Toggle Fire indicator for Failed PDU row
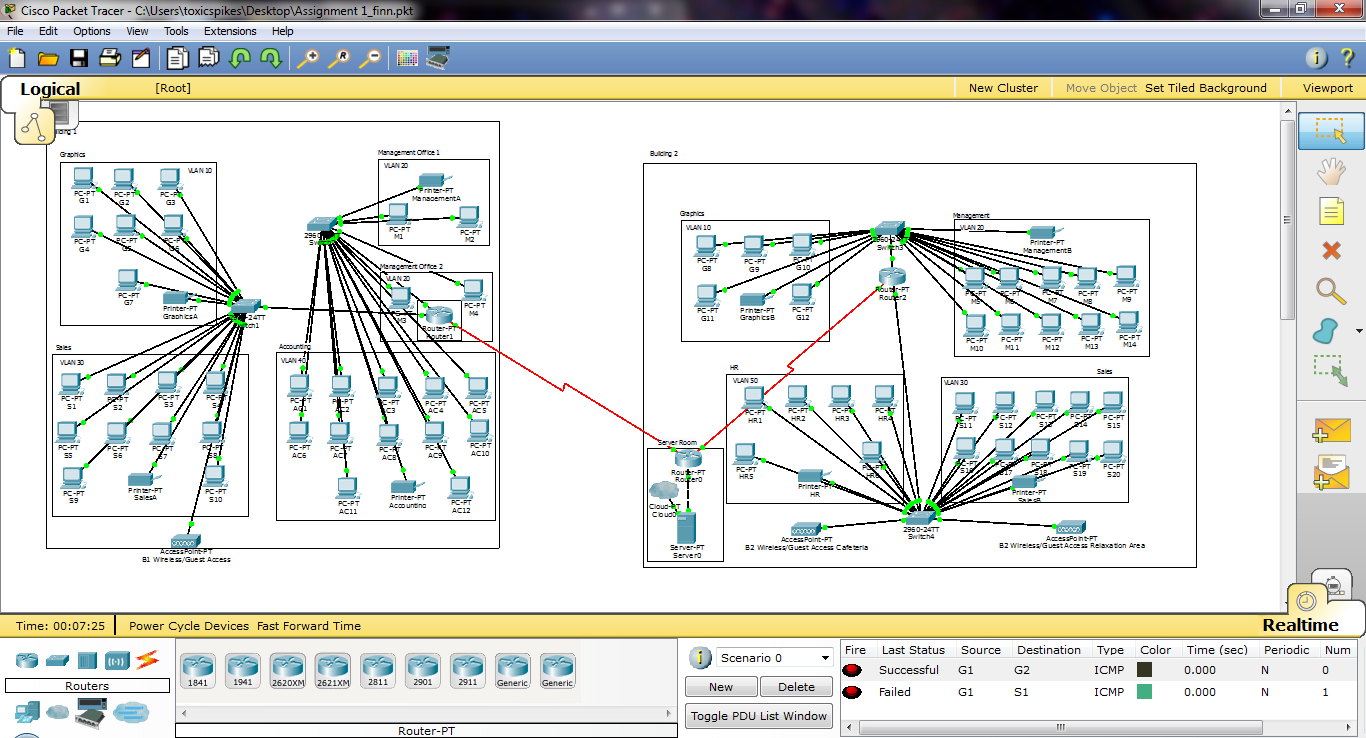Image resolution: width=1366 pixels, height=738 pixels. coord(853,692)
